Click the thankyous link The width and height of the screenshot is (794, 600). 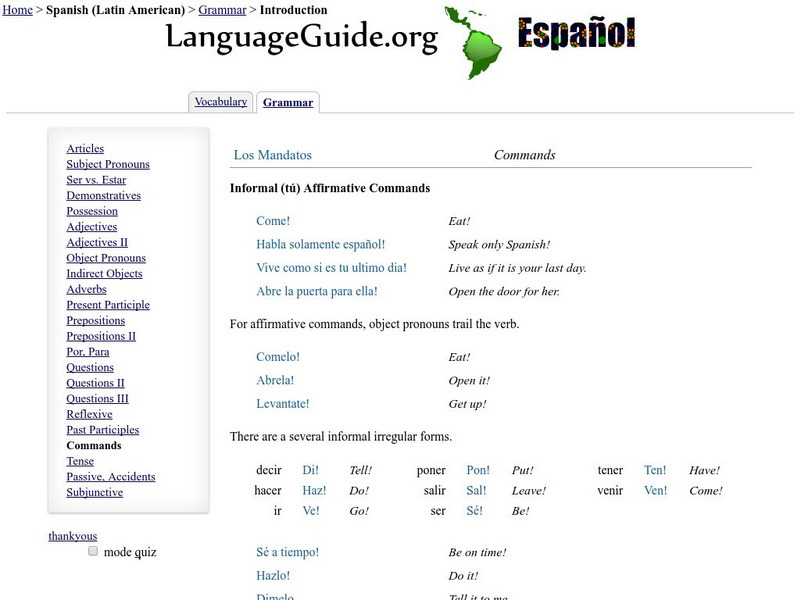(72, 536)
